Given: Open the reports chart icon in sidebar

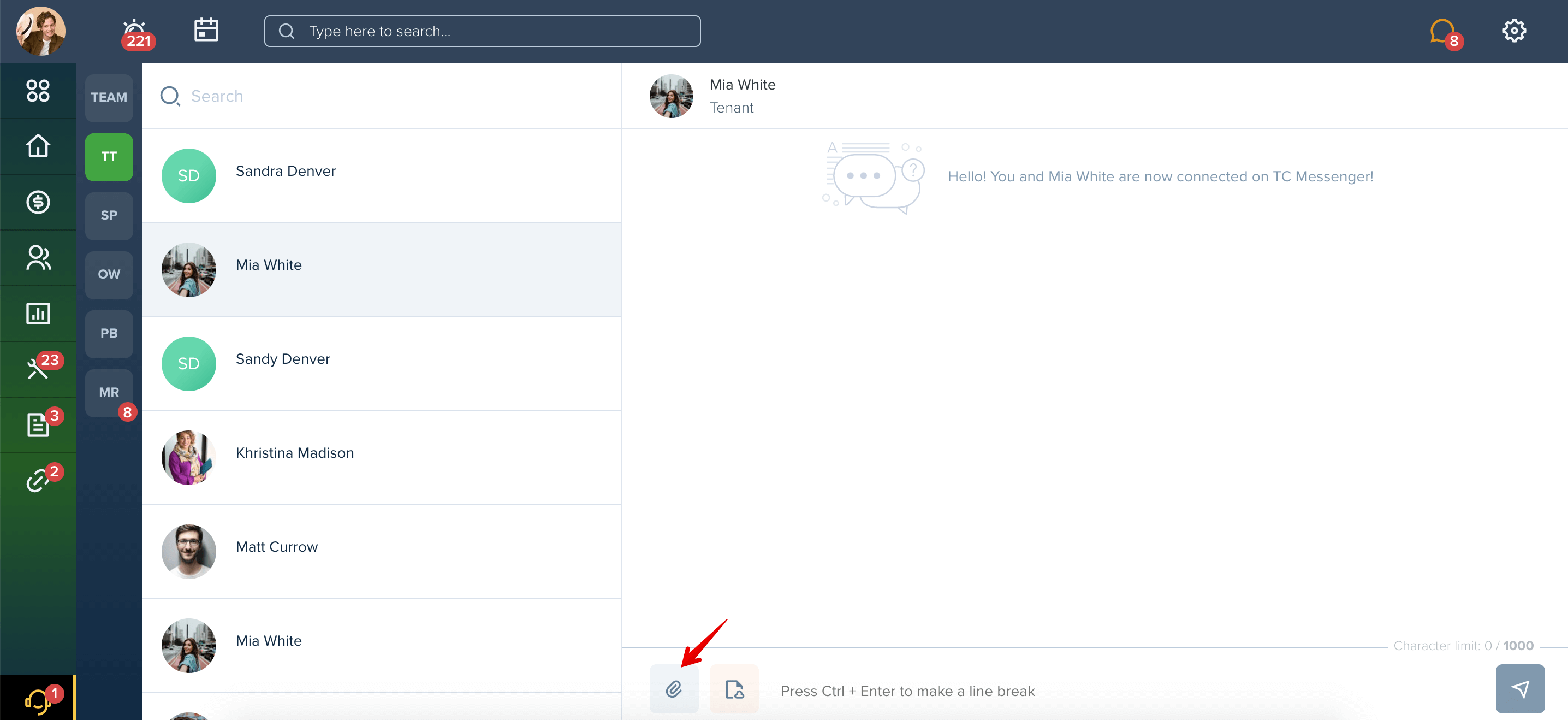Looking at the screenshot, I should 38,314.
